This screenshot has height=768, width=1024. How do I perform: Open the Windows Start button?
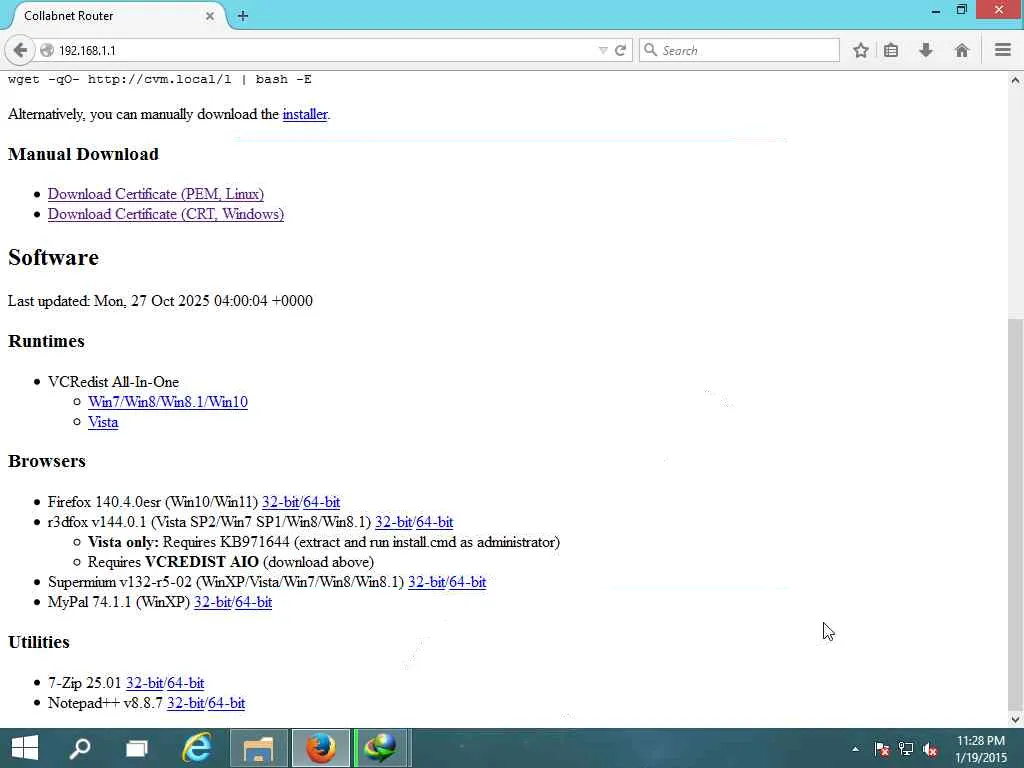[x=25, y=748]
